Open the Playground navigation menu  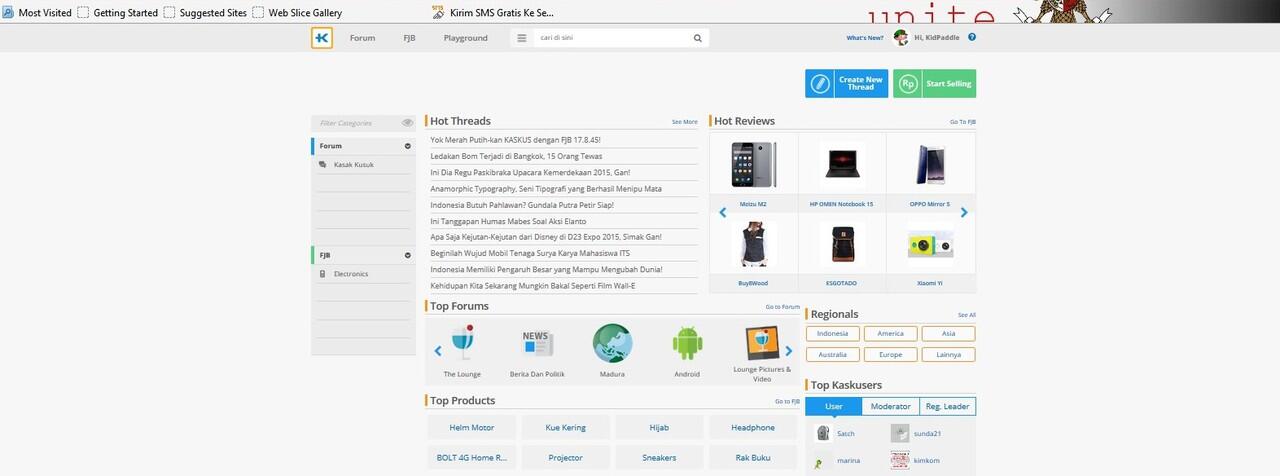tap(466, 38)
